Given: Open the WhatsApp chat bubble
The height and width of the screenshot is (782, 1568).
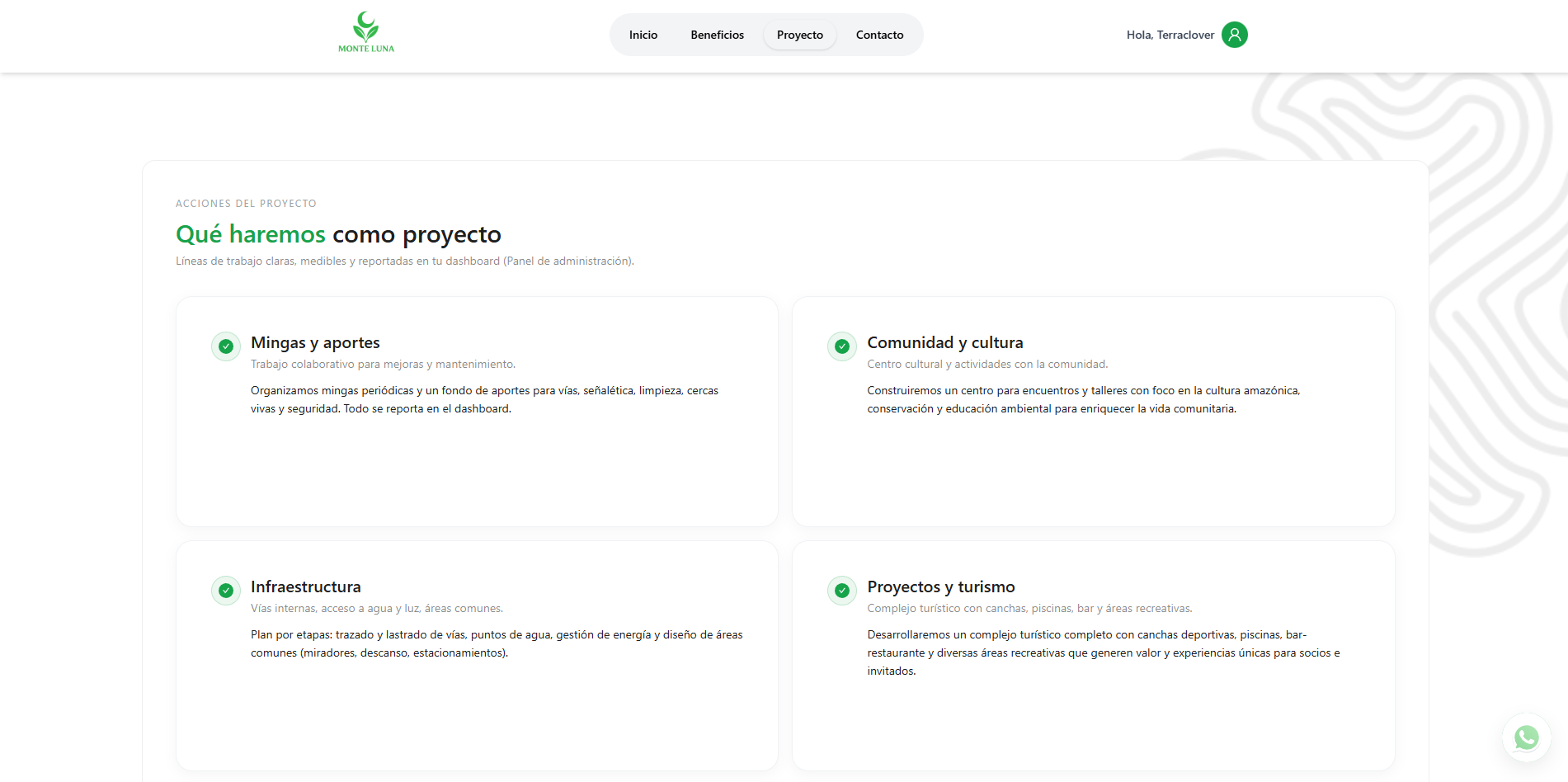Looking at the screenshot, I should [x=1526, y=737].
